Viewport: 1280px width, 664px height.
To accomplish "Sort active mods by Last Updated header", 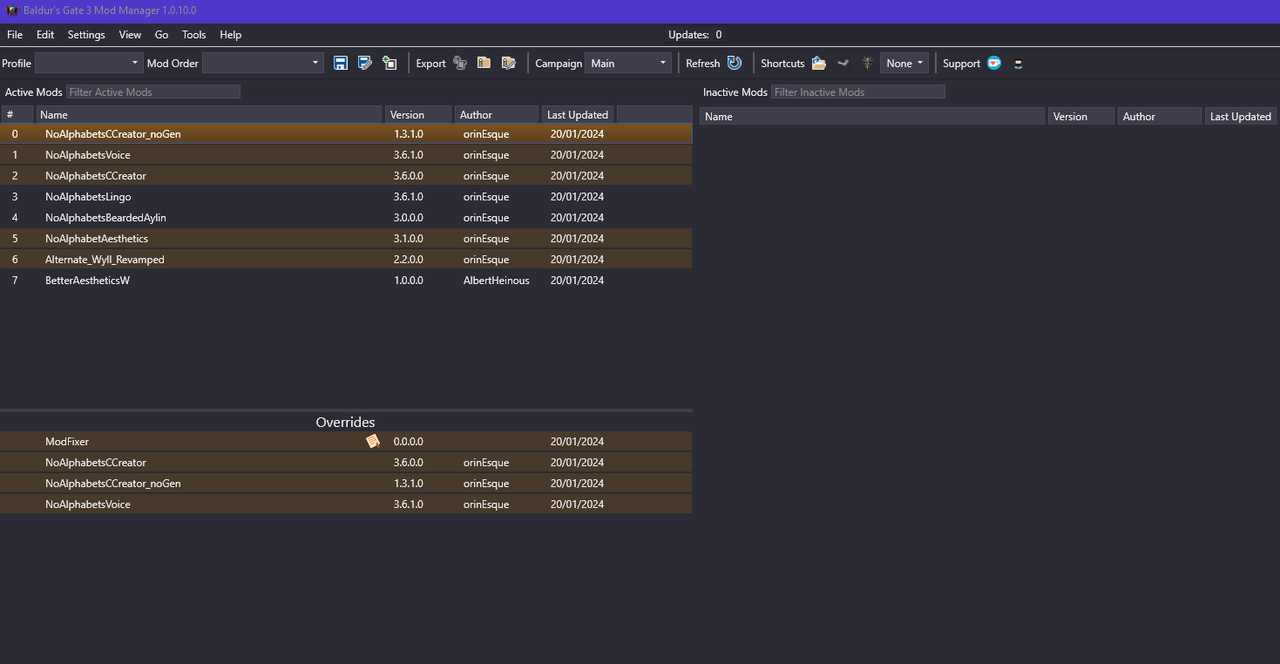I will [578, 115].
